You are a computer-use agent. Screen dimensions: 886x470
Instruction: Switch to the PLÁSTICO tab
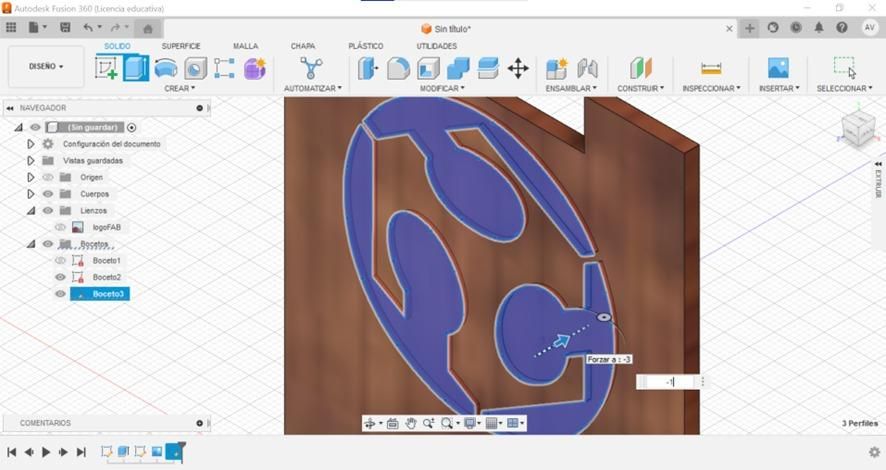tap(366, 46)
